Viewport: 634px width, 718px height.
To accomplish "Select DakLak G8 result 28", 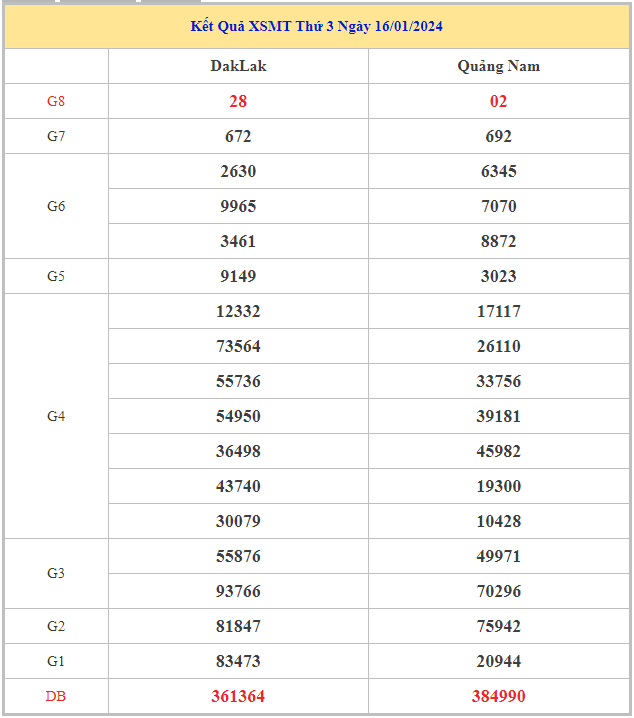I will coord(238,101).
